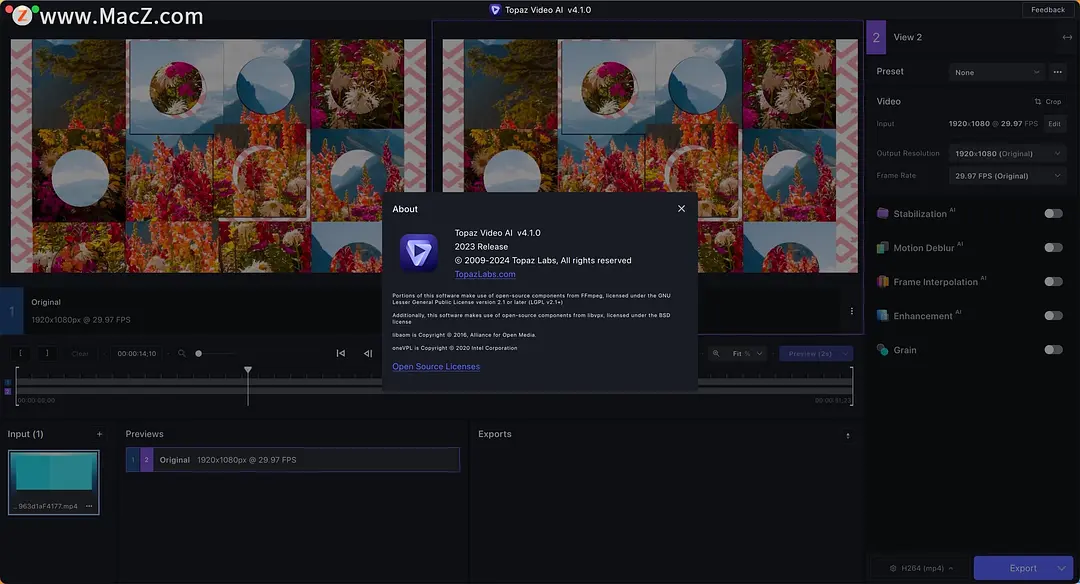Open the Exports panel options menu
Image resolution: width=1080 pixels, height=584 pixels.
[x=847, y=435]
